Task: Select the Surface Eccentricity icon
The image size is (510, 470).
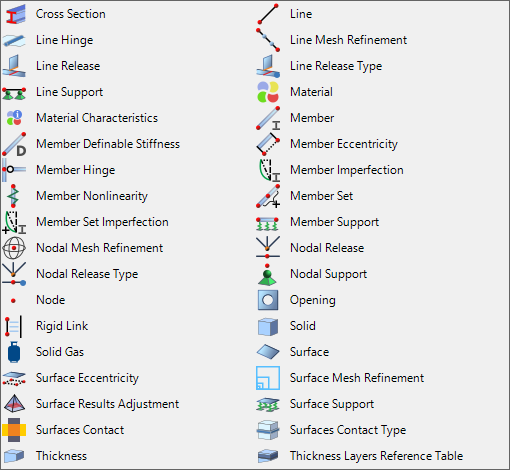Action: (14, 379)
